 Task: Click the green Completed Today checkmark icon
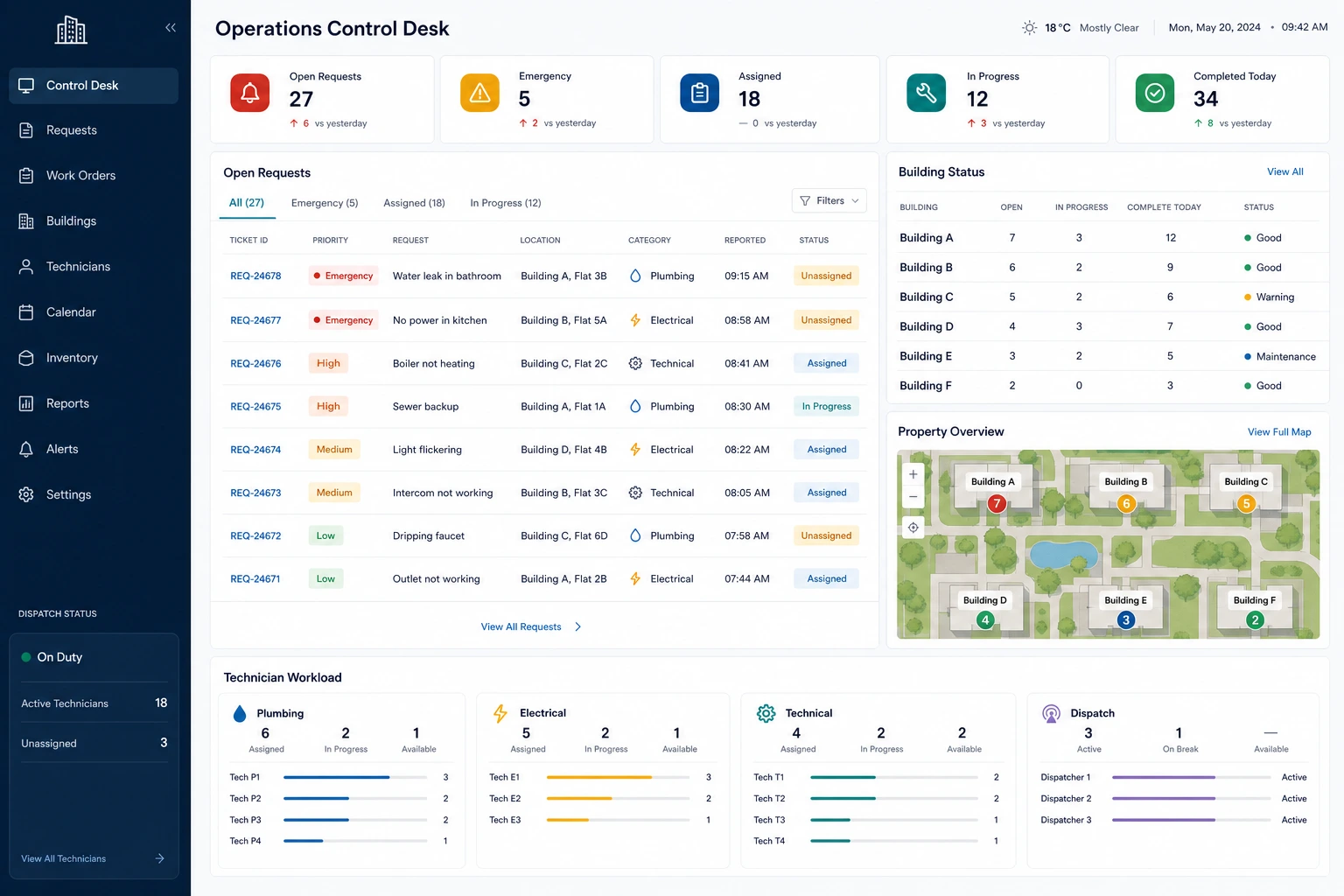[x=1155, y=93]
